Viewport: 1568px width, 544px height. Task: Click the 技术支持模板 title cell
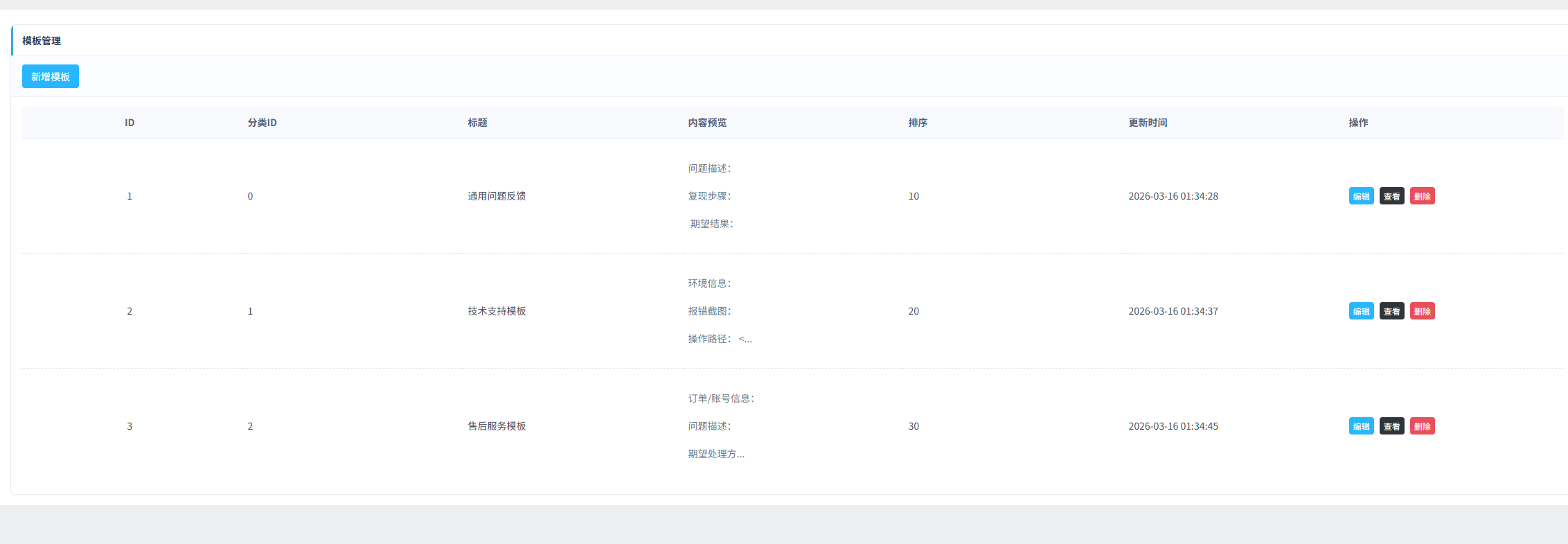[x=497, y=311]
